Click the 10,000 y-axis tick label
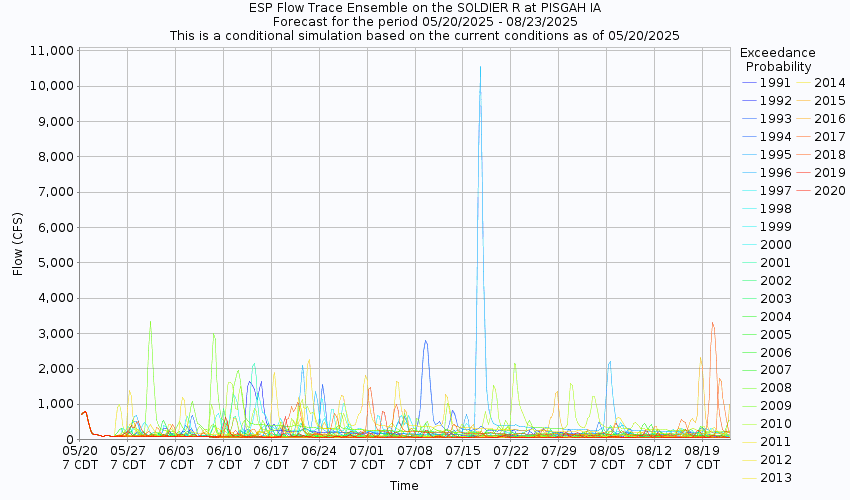This screenshot has width=850, height=500. click(x=50, y=86)
